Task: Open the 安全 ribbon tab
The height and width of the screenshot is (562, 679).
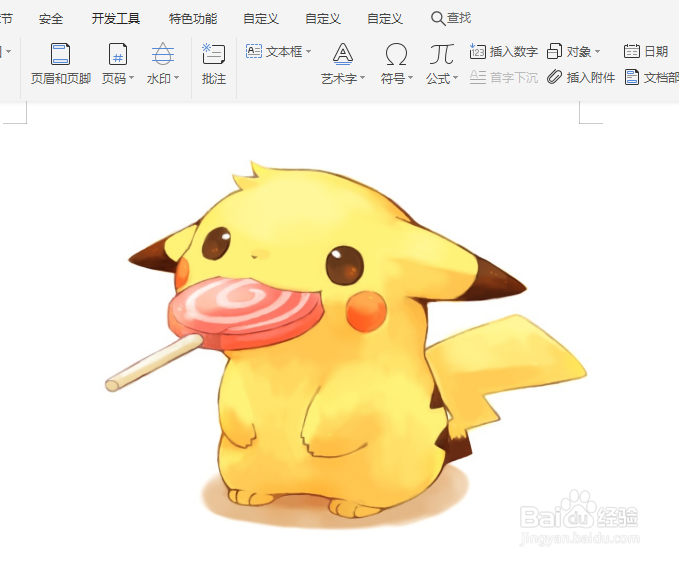Action: tap(51, 19)
